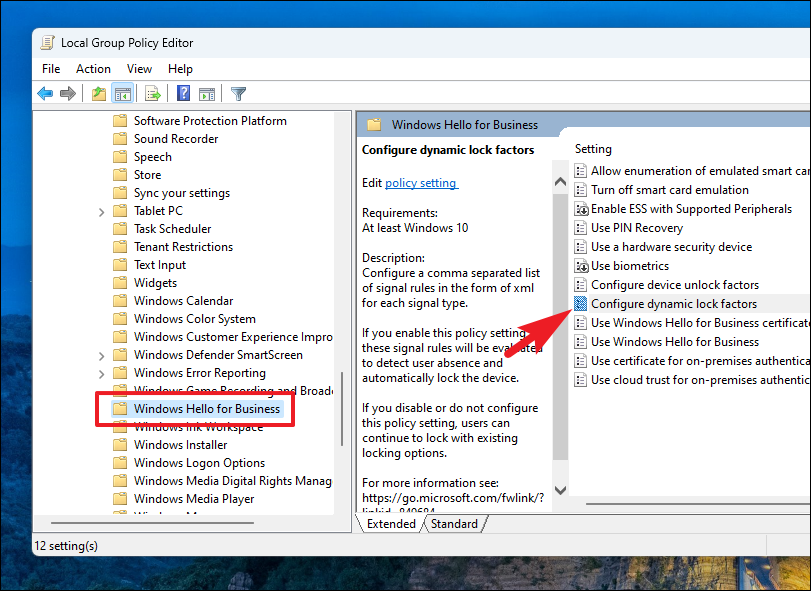Image resolution: width=811 pixels, height=591 pixels.
Task: Select Windows Media Digital Rights Management folder
Action: point(232,481)
